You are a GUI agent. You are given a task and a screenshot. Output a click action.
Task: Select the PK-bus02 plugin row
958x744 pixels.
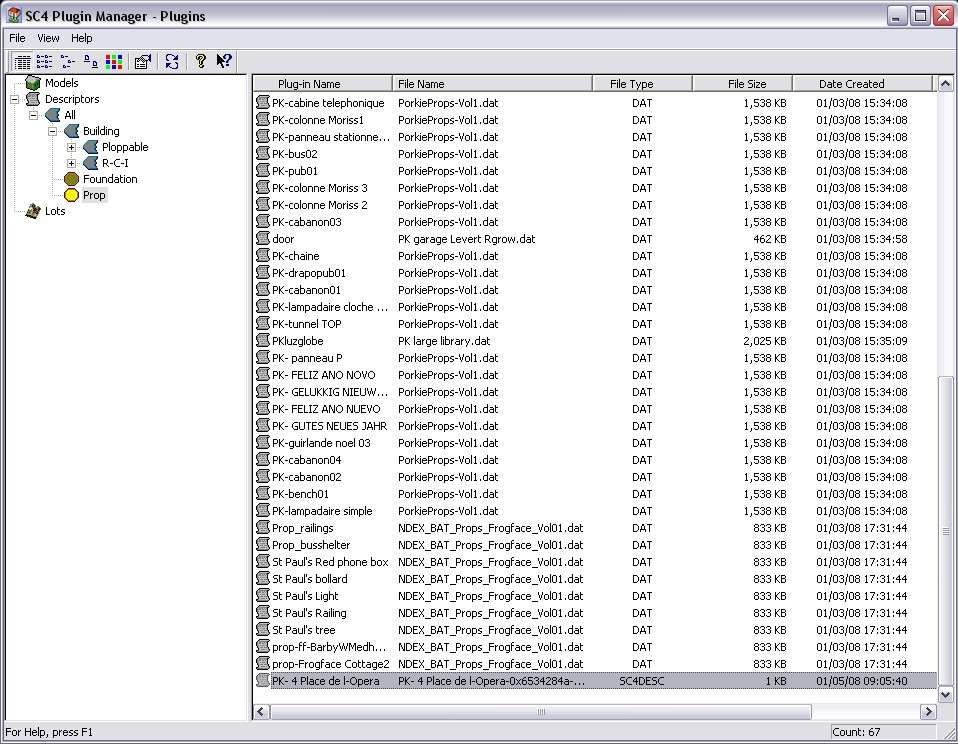[595, 154]
